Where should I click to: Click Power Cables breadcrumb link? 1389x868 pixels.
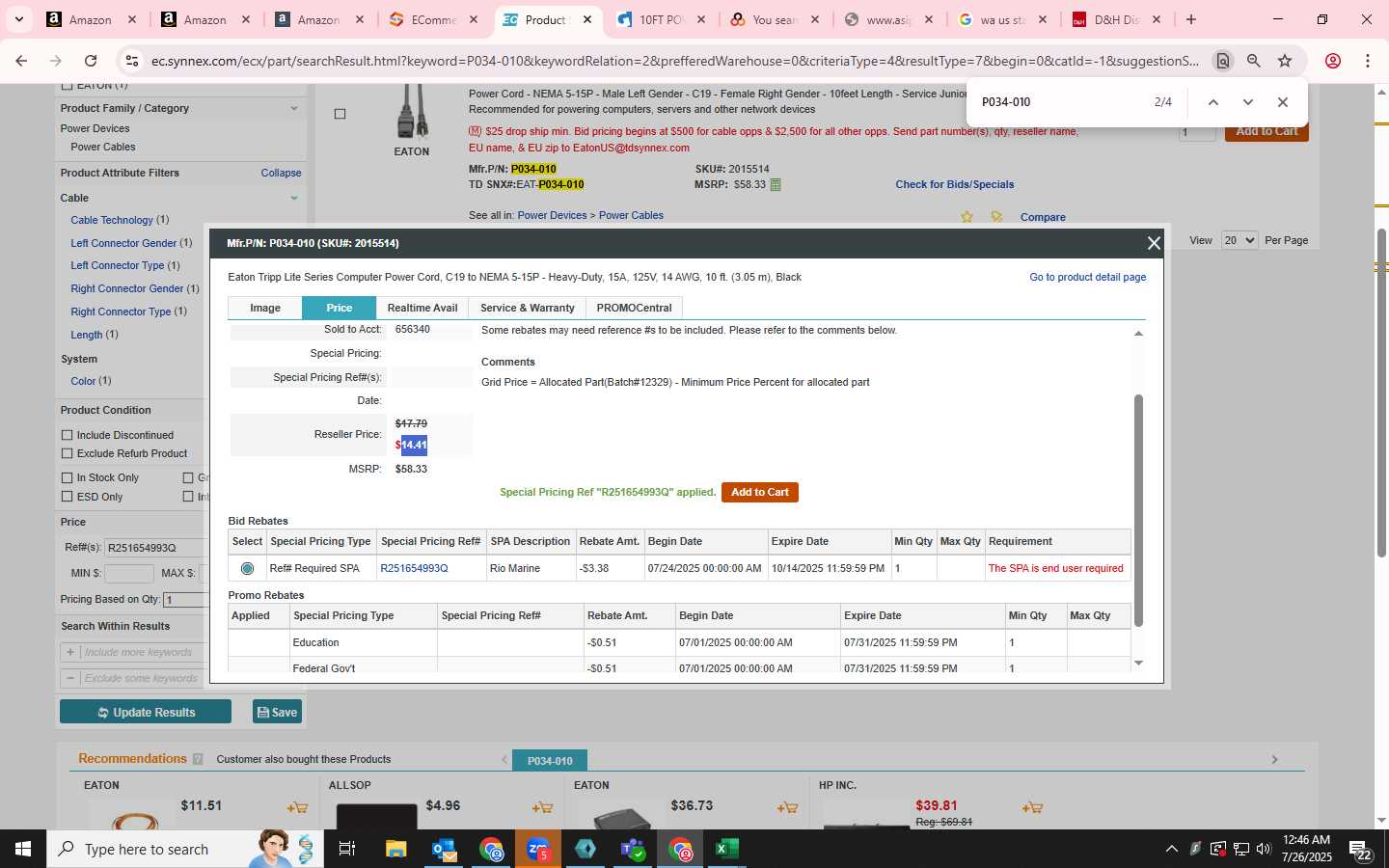[631, 215]
